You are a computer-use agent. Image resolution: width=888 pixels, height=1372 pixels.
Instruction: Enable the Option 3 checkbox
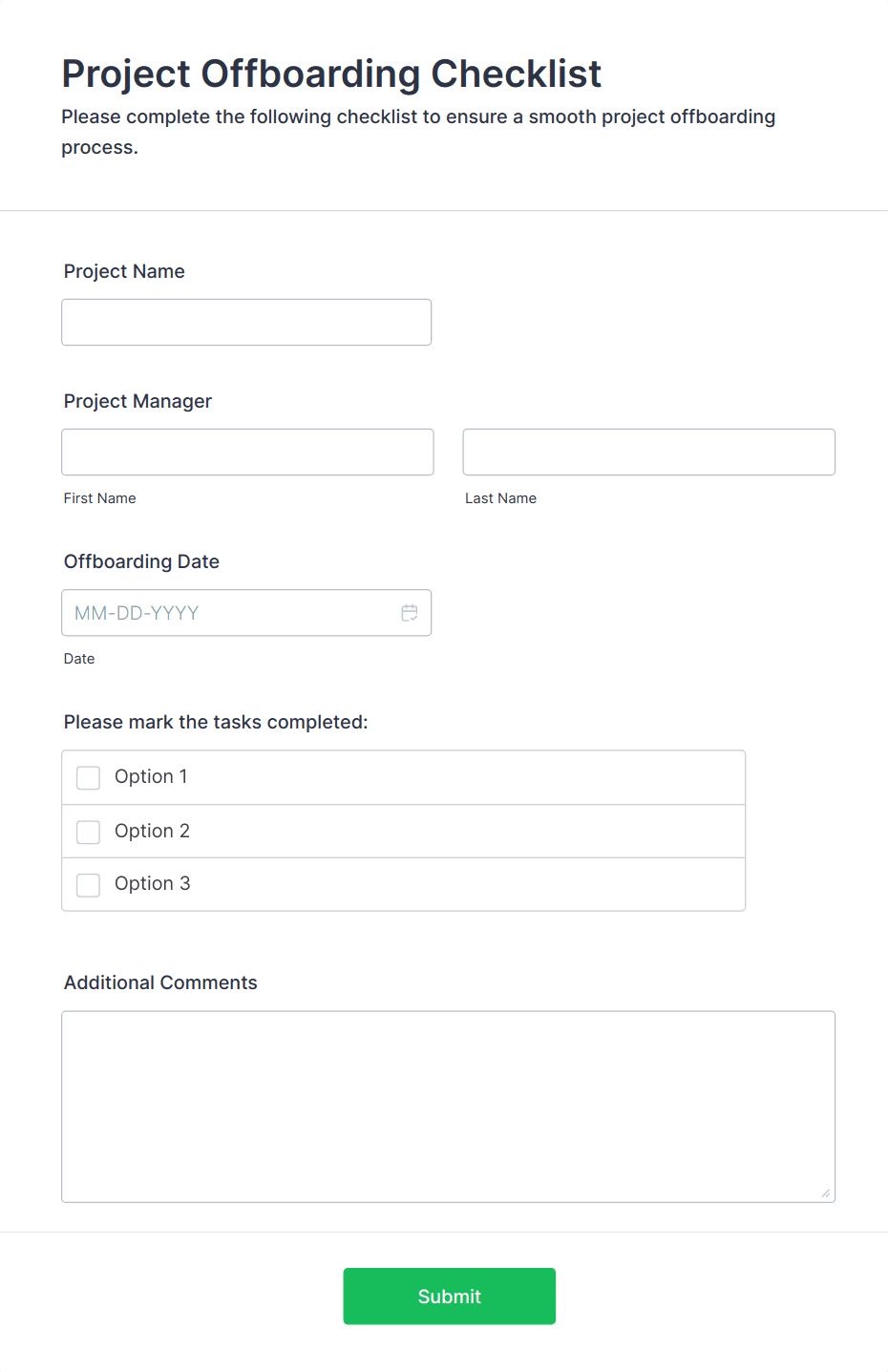(89, 885)
